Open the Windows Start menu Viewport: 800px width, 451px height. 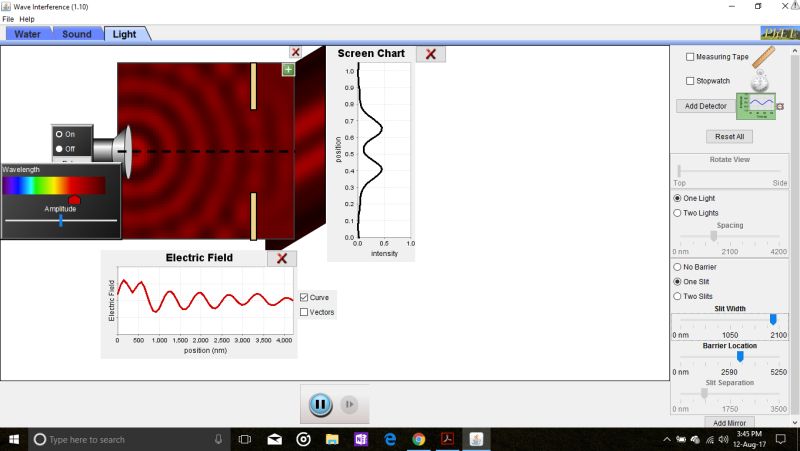click(14, 439)
